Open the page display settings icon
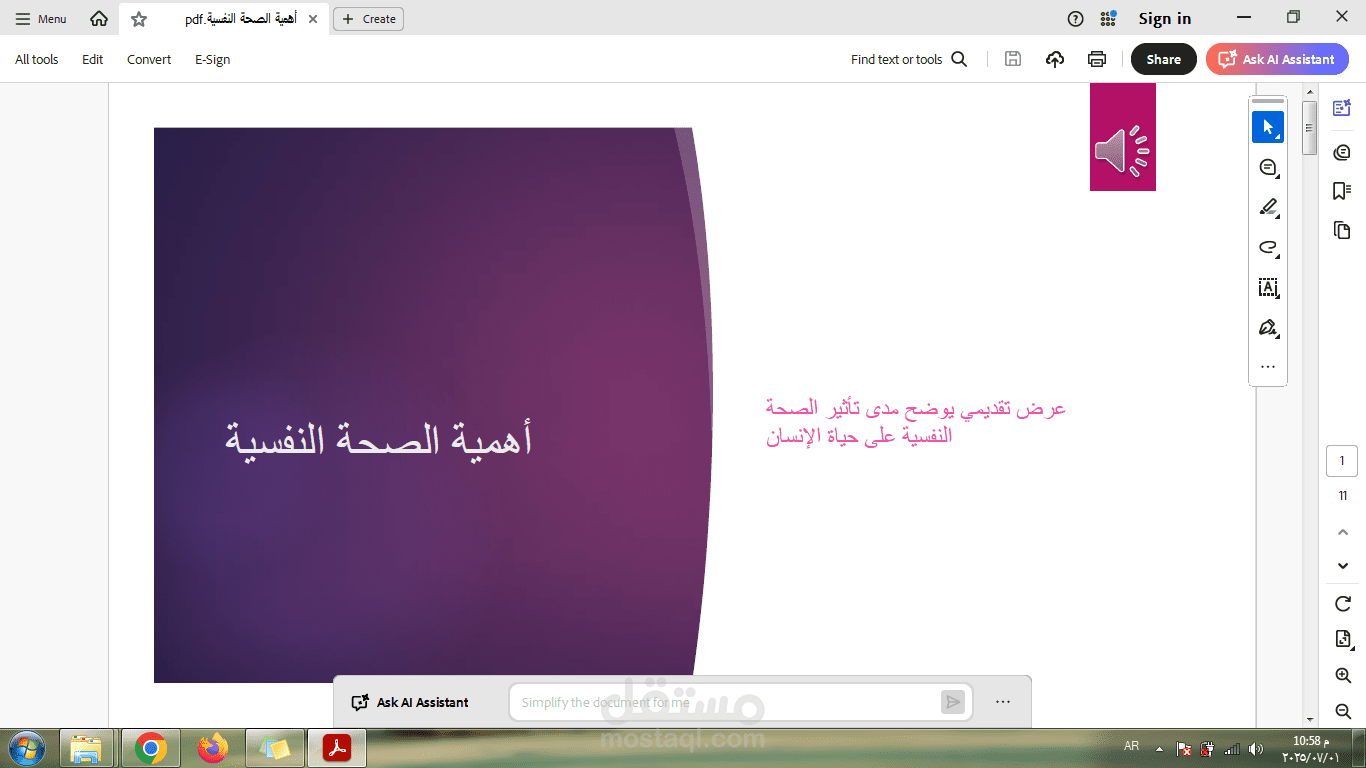The height and width of the screenshot is (768, 1366). coord(1343,640)
